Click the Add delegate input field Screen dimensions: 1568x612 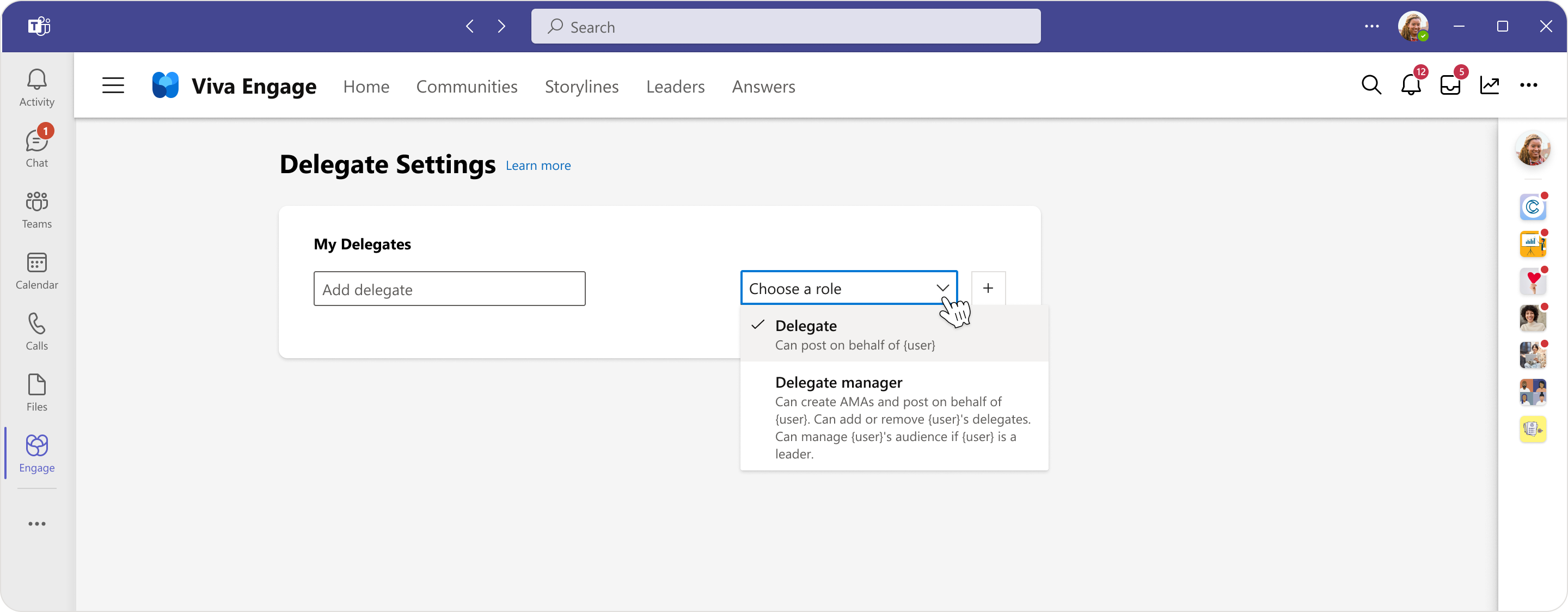pos(449,288)
